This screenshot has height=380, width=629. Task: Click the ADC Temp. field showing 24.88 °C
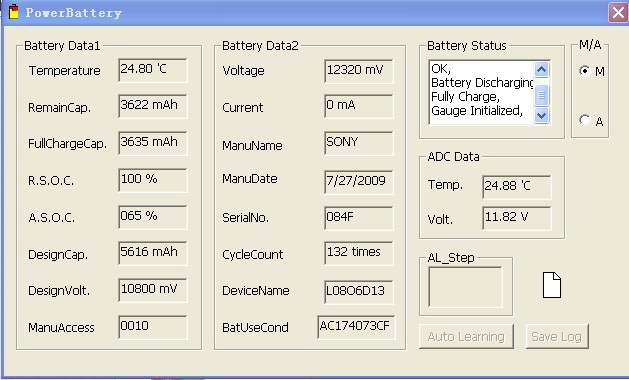(x=517, y=187)
